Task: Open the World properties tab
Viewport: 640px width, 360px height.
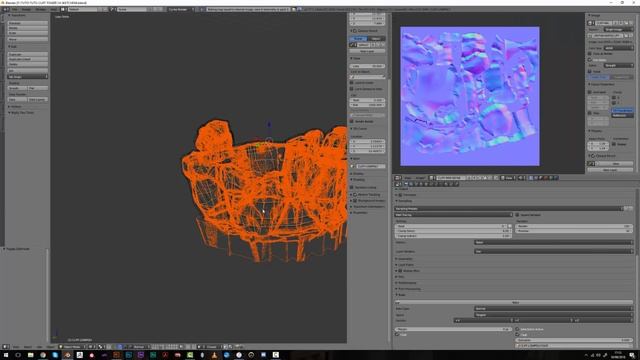Action: tap(422, 184)
